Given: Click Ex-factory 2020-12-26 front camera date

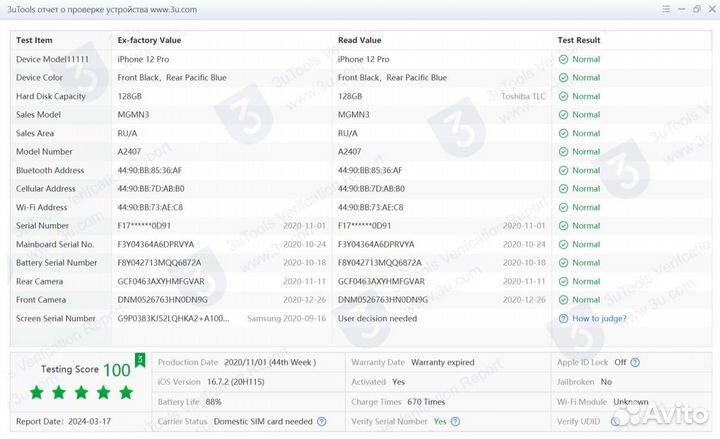Looking at the screenshot, I should click(304, 300).
